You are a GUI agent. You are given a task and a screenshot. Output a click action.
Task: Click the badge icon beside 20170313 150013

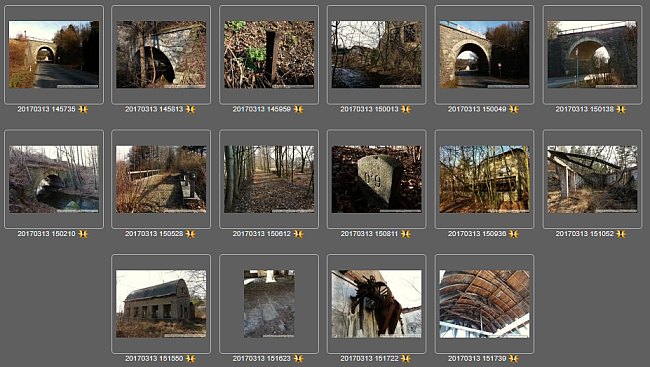click(406, 109)
